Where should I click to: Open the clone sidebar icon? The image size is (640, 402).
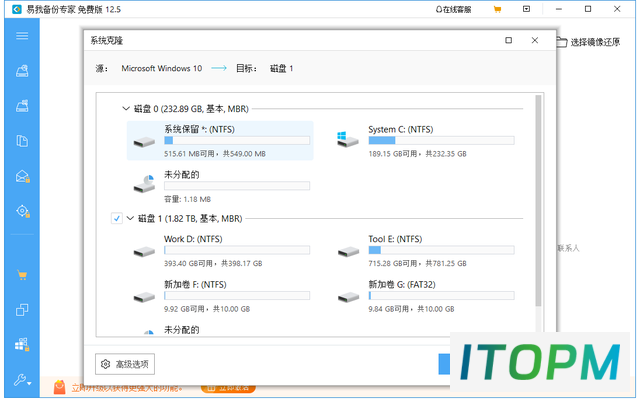pos(22,310)
